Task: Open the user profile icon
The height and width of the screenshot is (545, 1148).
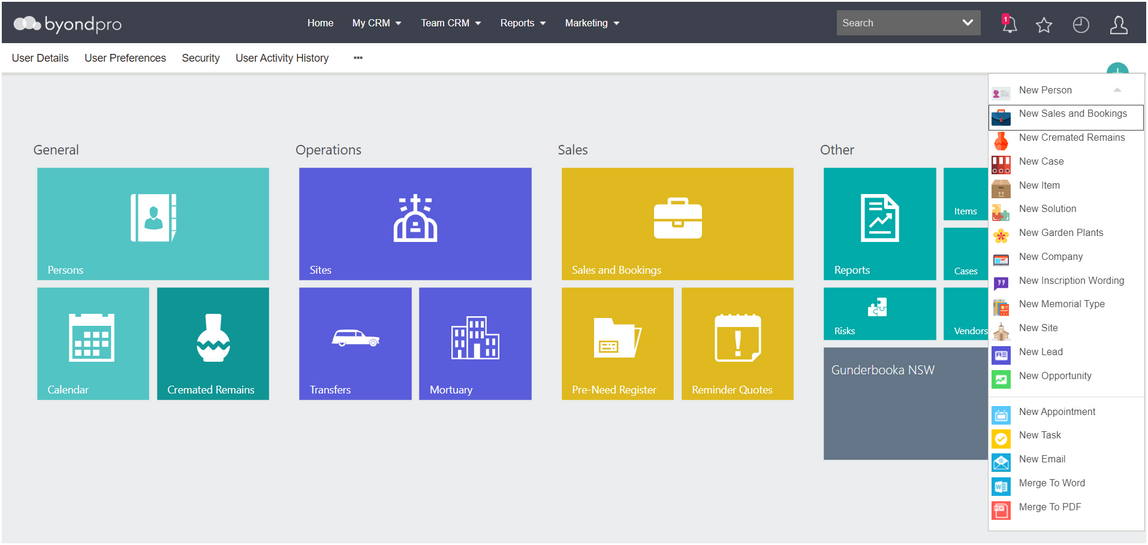Action: point(1119,25)
